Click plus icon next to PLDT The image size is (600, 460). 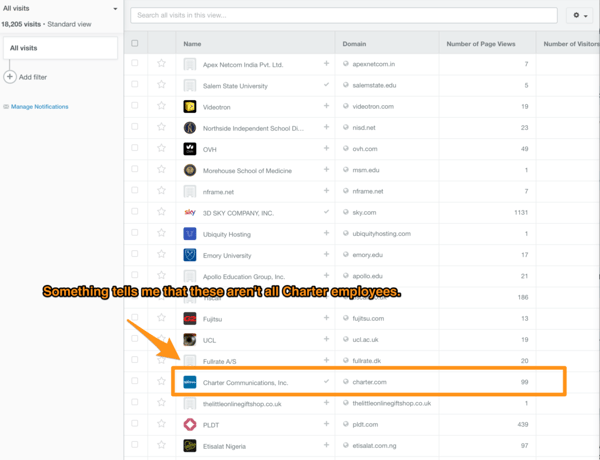pos(326,424)
